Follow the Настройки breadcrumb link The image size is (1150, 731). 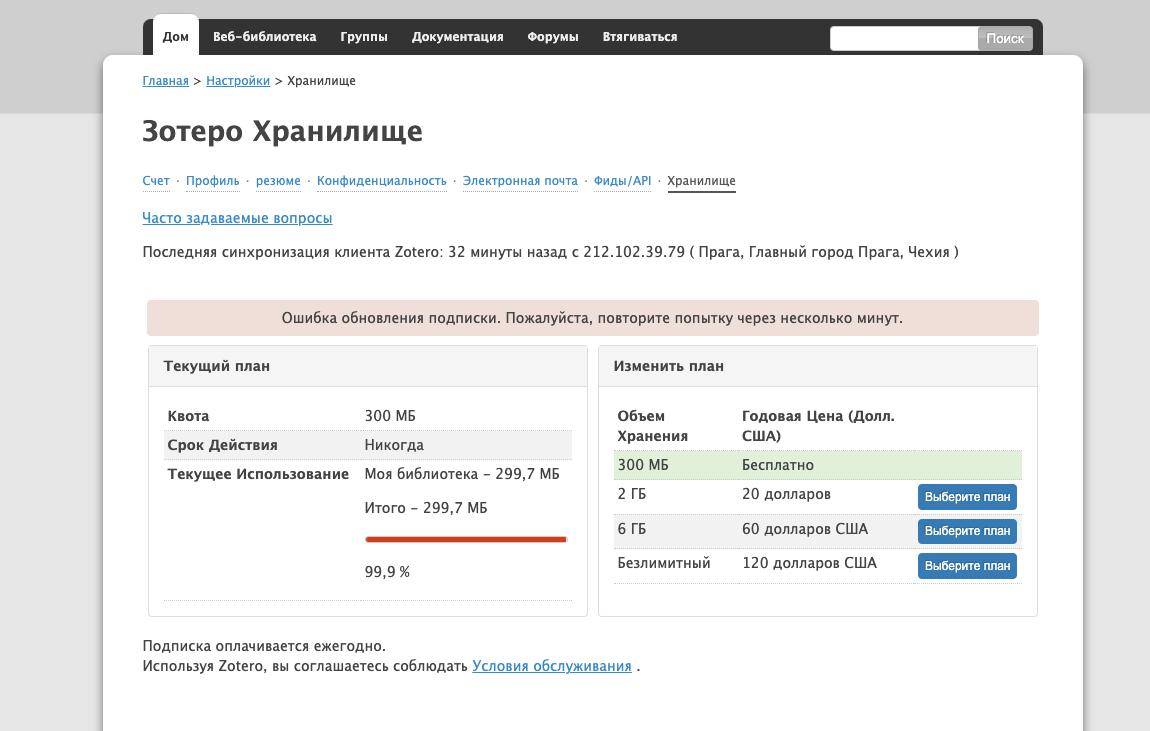coord(238,81)
